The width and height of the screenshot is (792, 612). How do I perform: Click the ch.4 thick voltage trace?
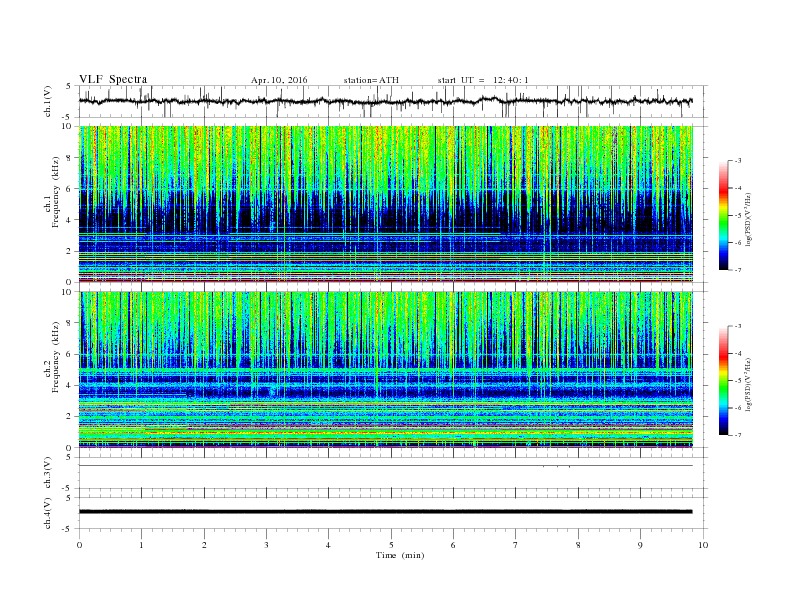click(x=385, y=512)
